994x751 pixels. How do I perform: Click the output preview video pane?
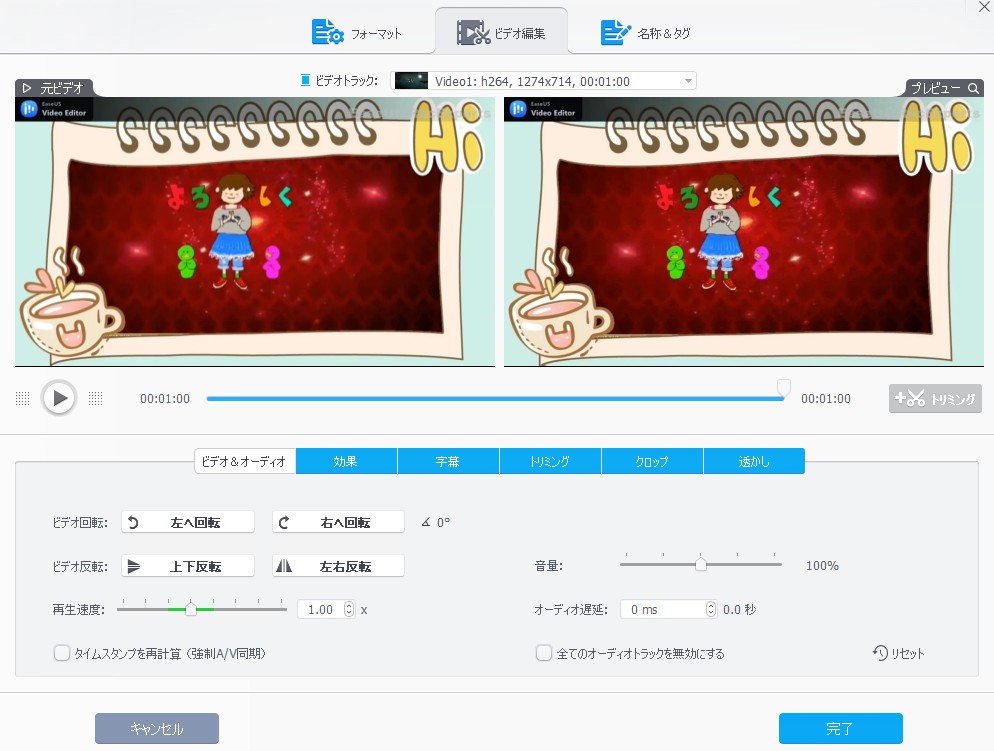tap(744, 232)
